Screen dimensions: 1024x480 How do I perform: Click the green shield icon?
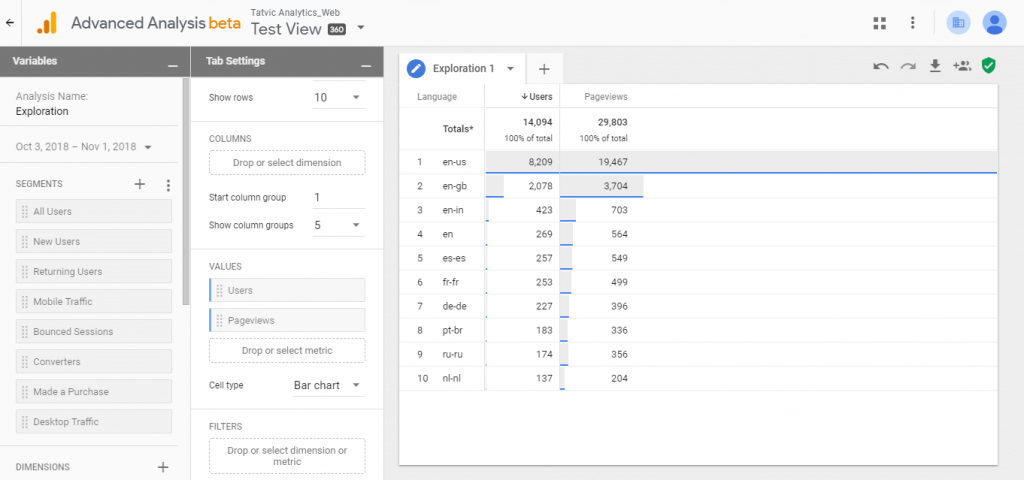[989, 66]
